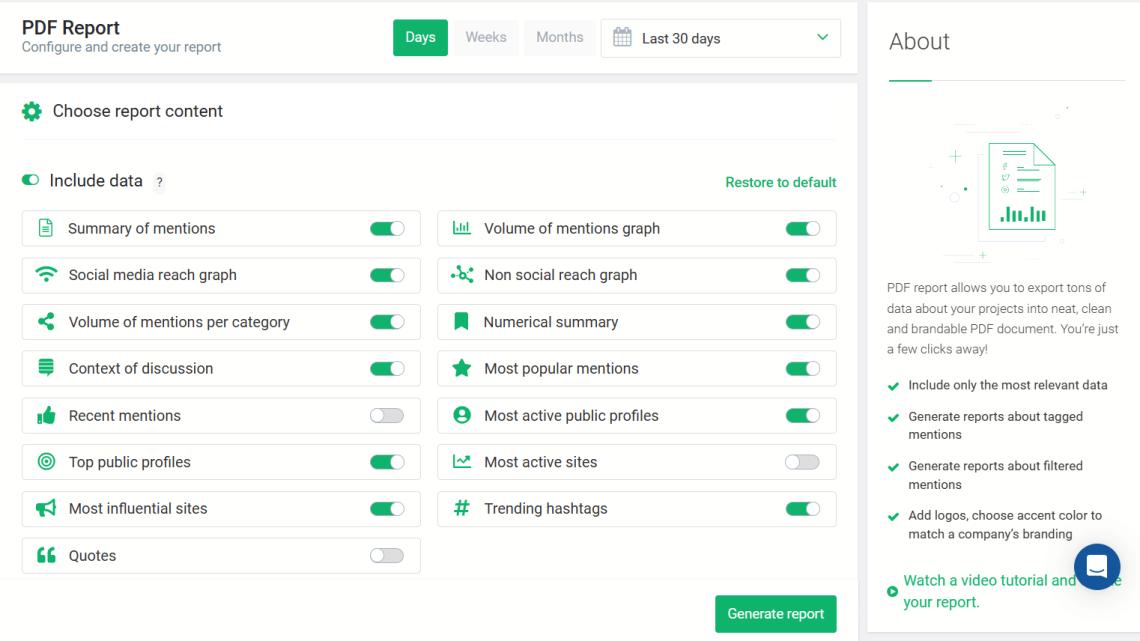1140x641 pixels.
Task: Switch to the Weeks tab
Action: pyautogui.click(x=486, y=38)
